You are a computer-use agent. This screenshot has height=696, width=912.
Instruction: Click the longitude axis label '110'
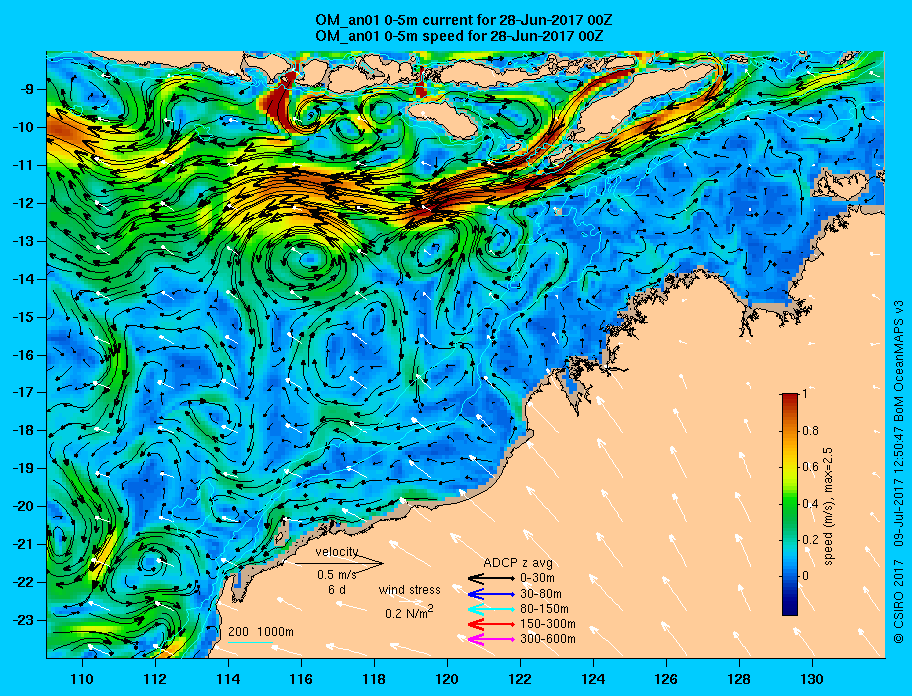[x=82, y=679]
